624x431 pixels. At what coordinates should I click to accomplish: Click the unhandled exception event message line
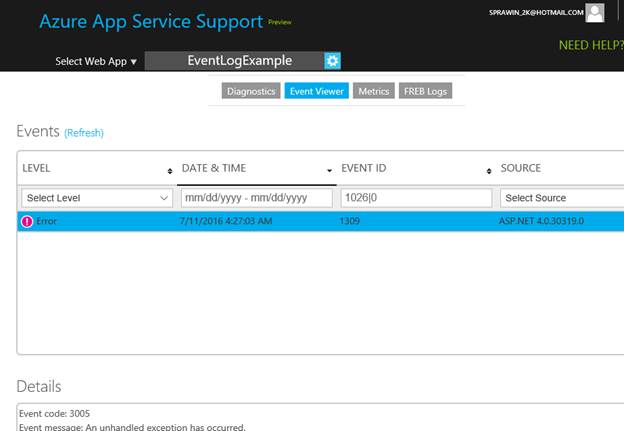[x=132, y=427]
